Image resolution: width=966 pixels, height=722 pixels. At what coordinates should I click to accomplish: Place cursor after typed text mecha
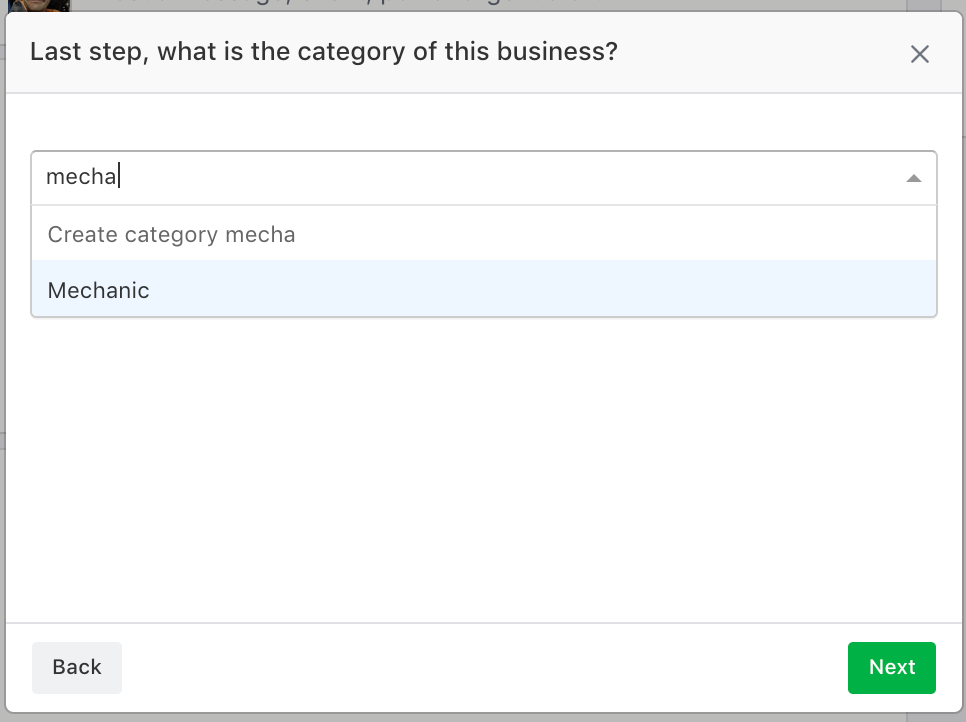pyautogui.click(x=120, y=177)
